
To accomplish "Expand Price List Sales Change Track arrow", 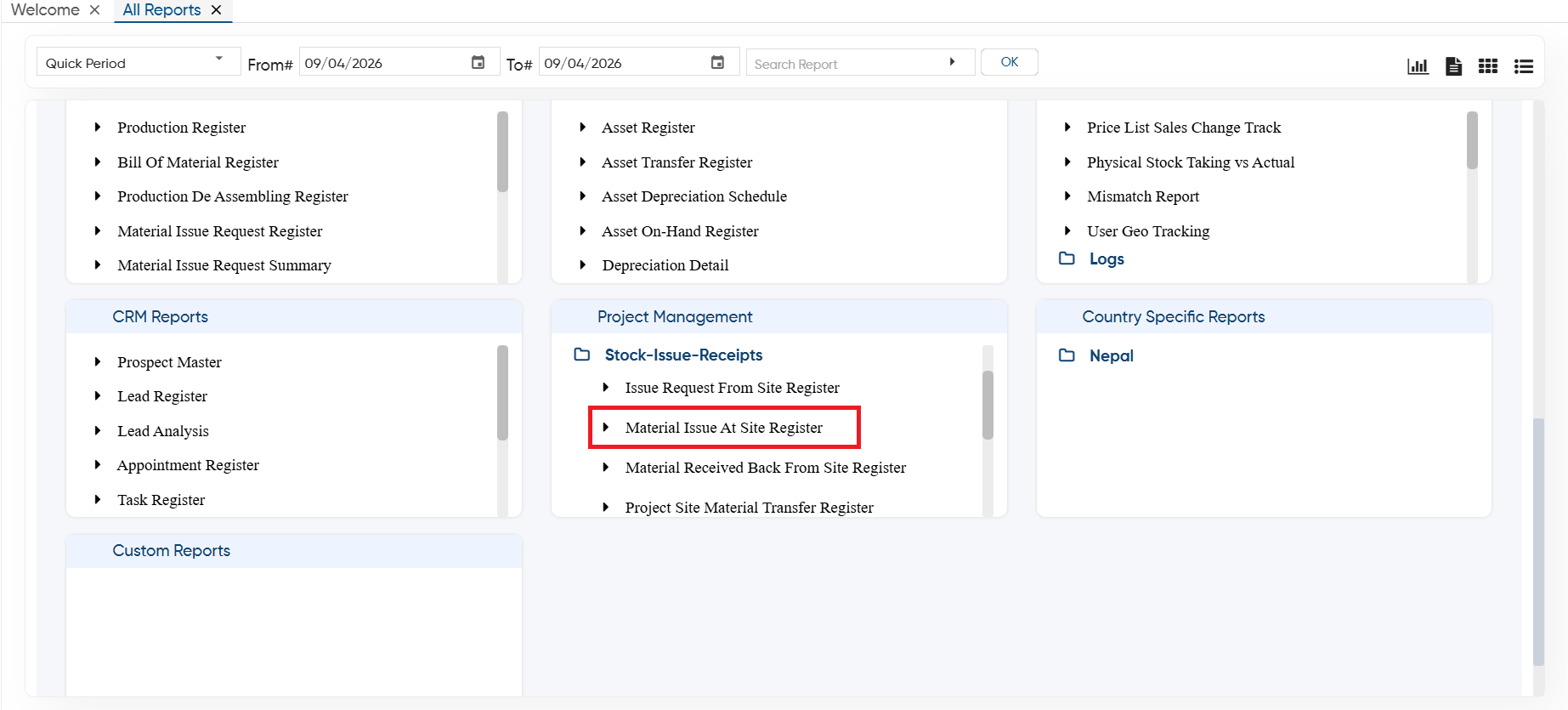I will [1067, 128].
